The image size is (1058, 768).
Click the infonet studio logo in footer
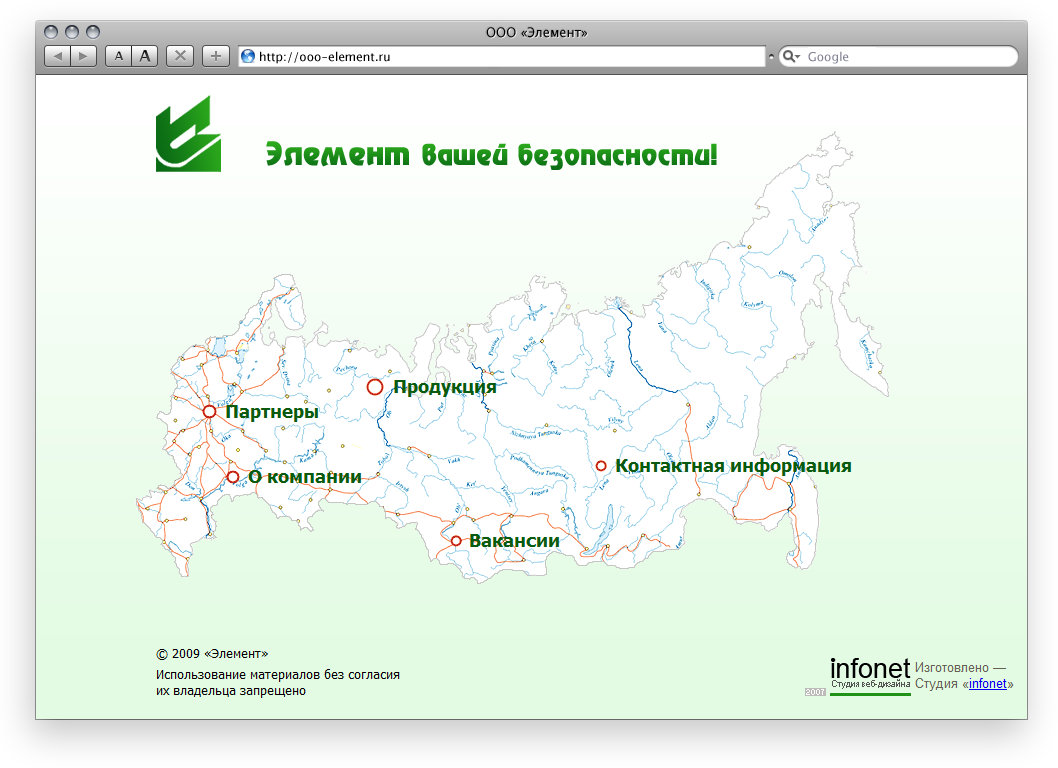pyautogui.click(x=870, y=676)
